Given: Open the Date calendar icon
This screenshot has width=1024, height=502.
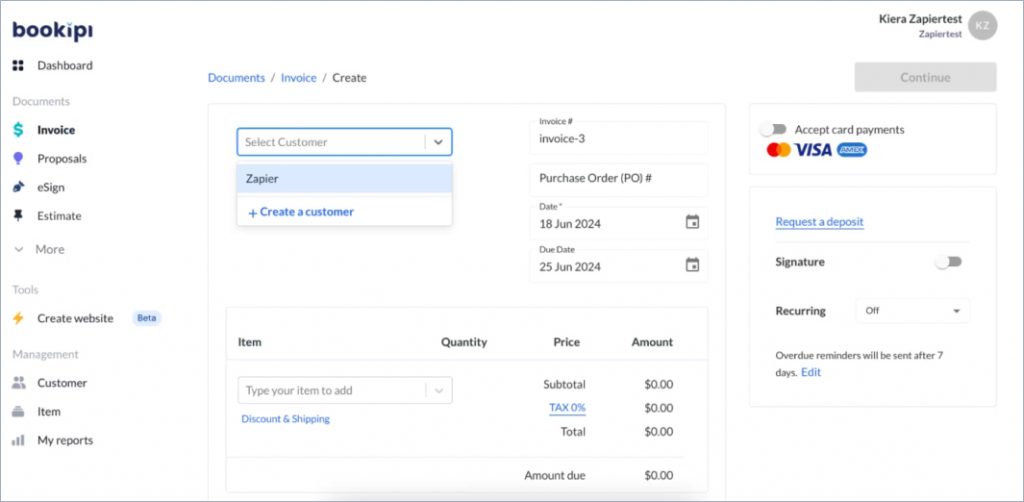Looking at the screenshot, I should pyautogui.click(x=692, y=223).
